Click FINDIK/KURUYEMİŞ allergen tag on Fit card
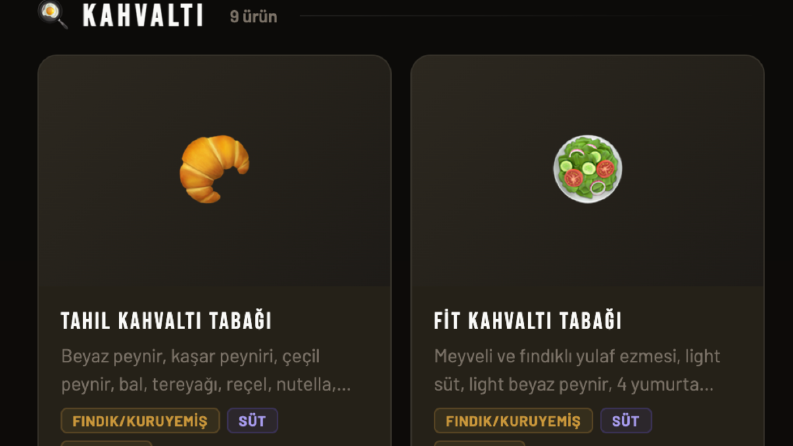Image resolution: width=793 pixels, height=446 pixels. point(513,421)
